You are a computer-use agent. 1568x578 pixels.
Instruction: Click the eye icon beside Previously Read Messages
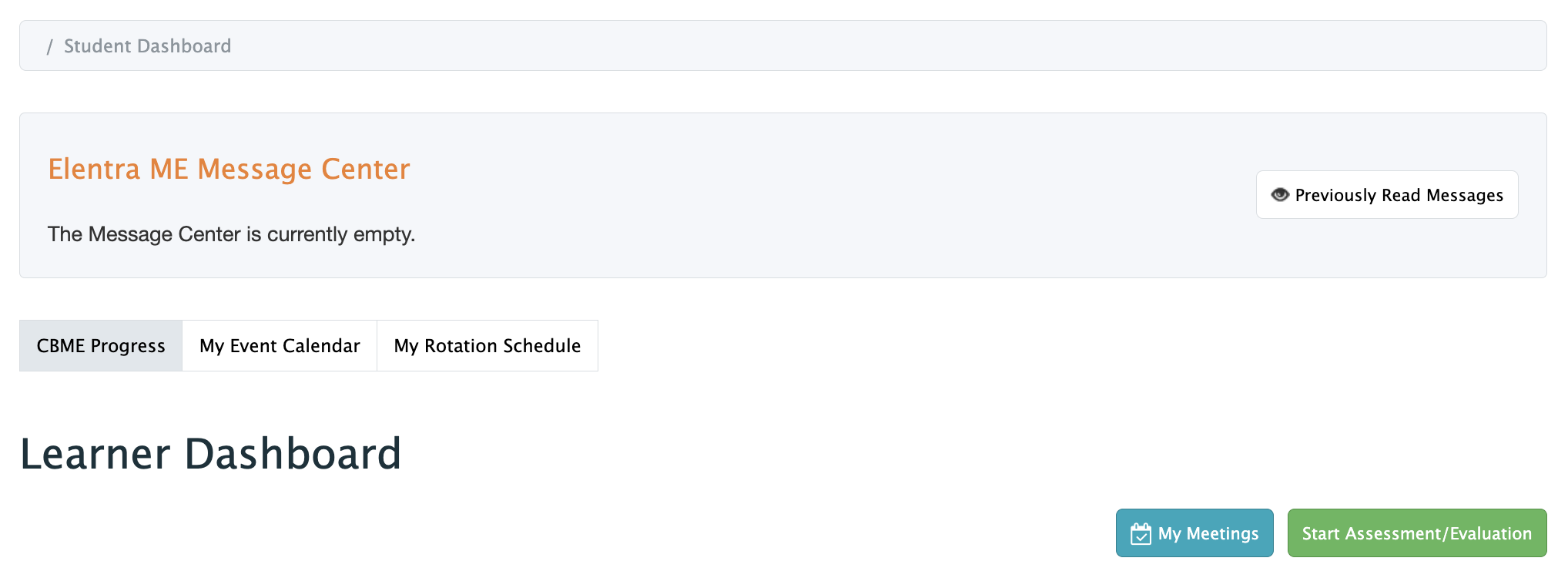(x=1280, y=195)
